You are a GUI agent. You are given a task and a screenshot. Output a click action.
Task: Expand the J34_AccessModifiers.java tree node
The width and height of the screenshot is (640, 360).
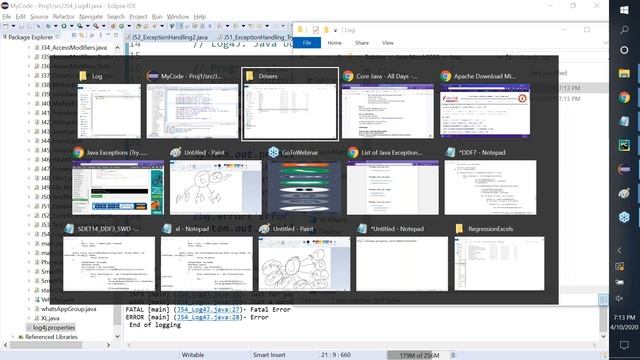29,48
